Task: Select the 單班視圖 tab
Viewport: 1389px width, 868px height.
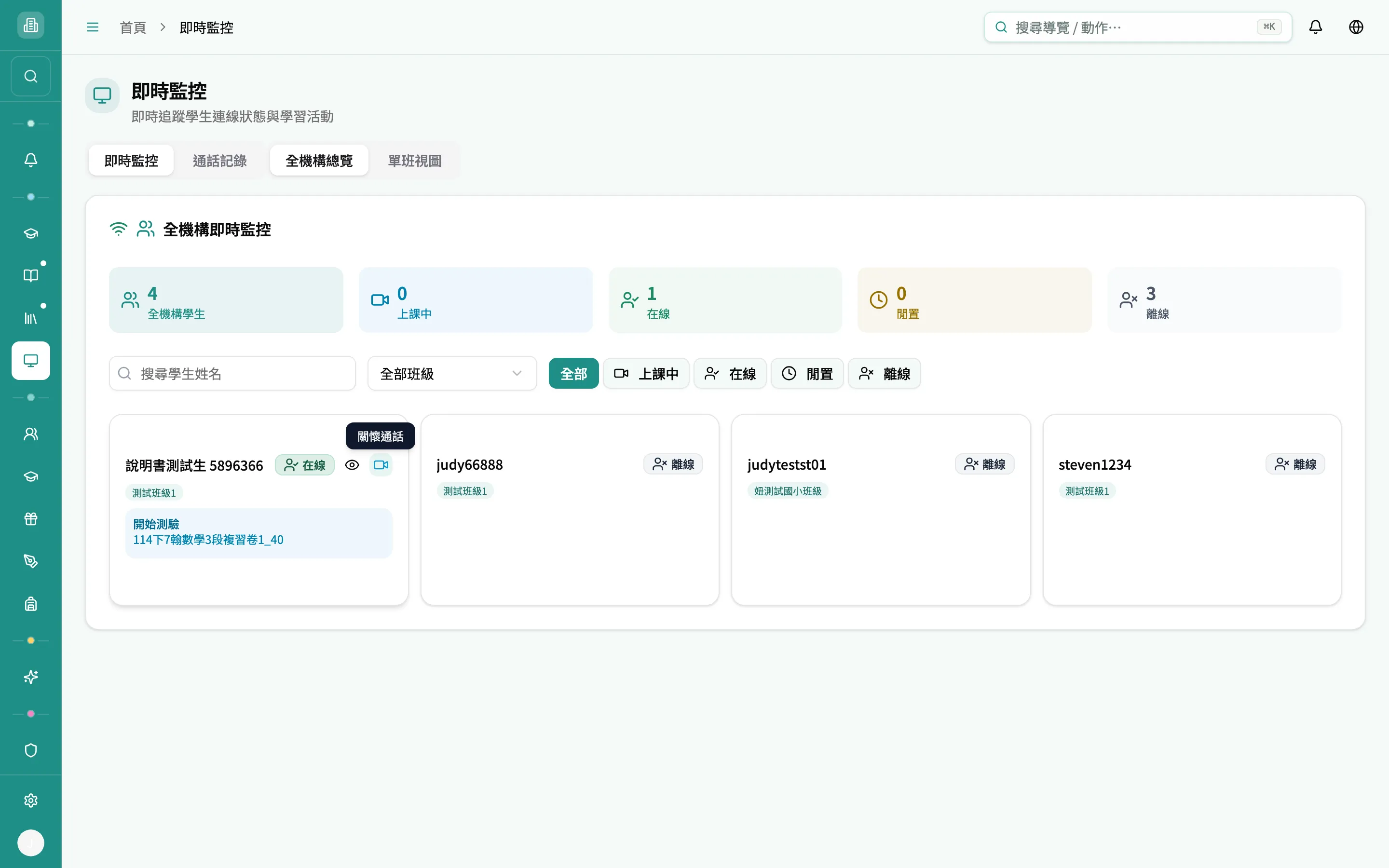Action: pos(414,161)
